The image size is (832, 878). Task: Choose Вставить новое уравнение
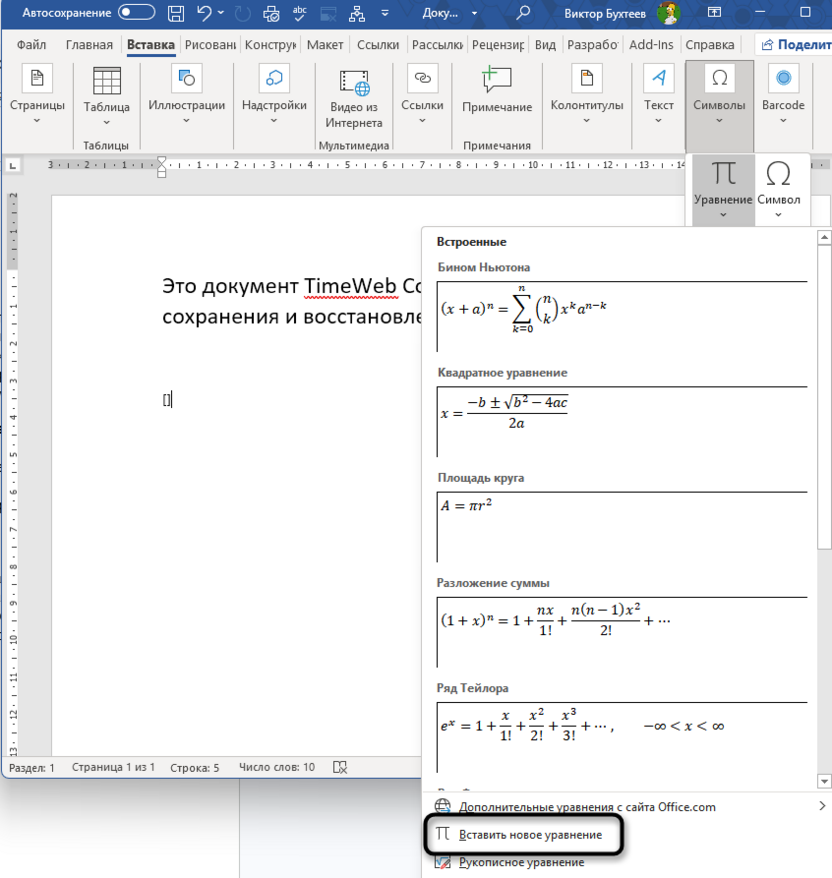[522, 834]
